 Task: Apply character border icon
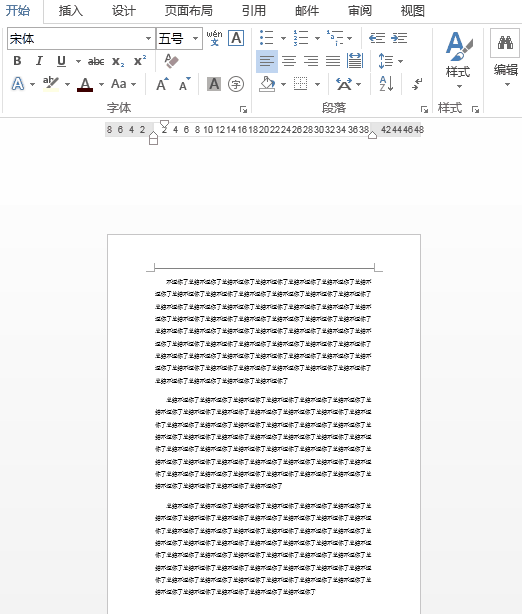(x=236, y=38)
